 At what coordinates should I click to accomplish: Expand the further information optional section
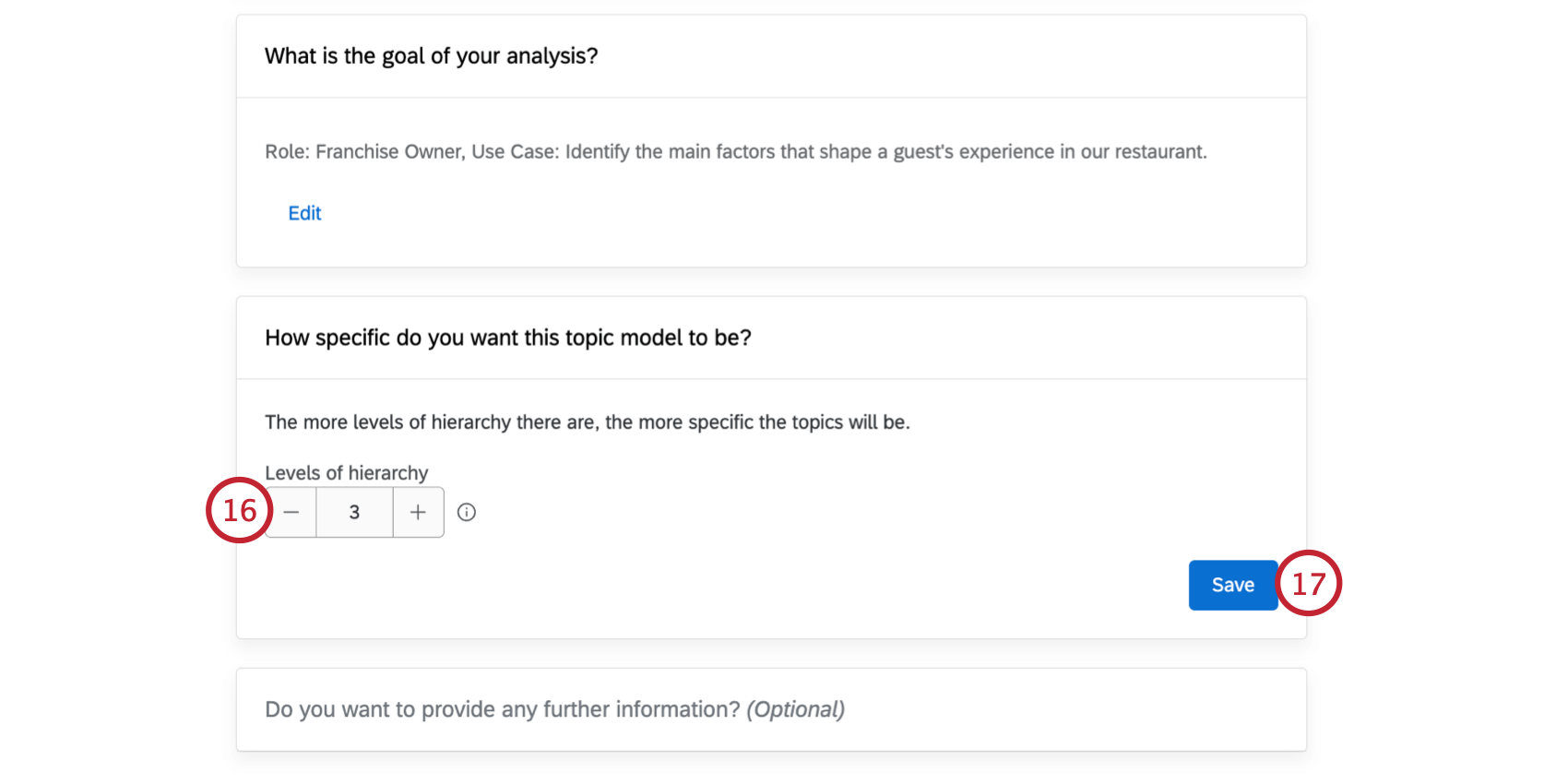pos(553,709)
